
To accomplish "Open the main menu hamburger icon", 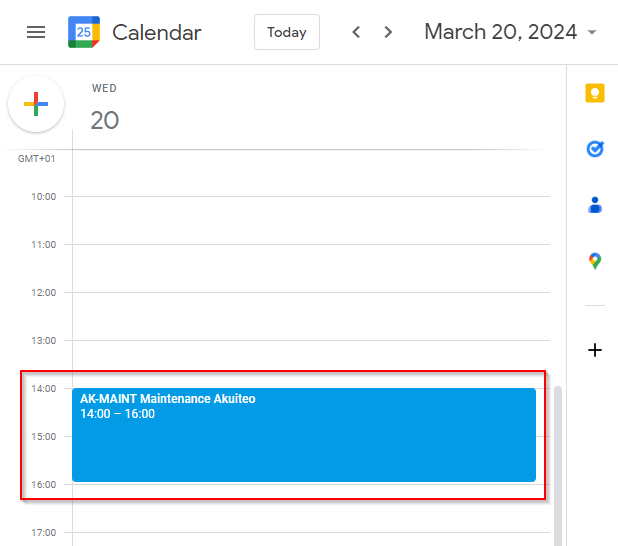I will coord(36,32).
